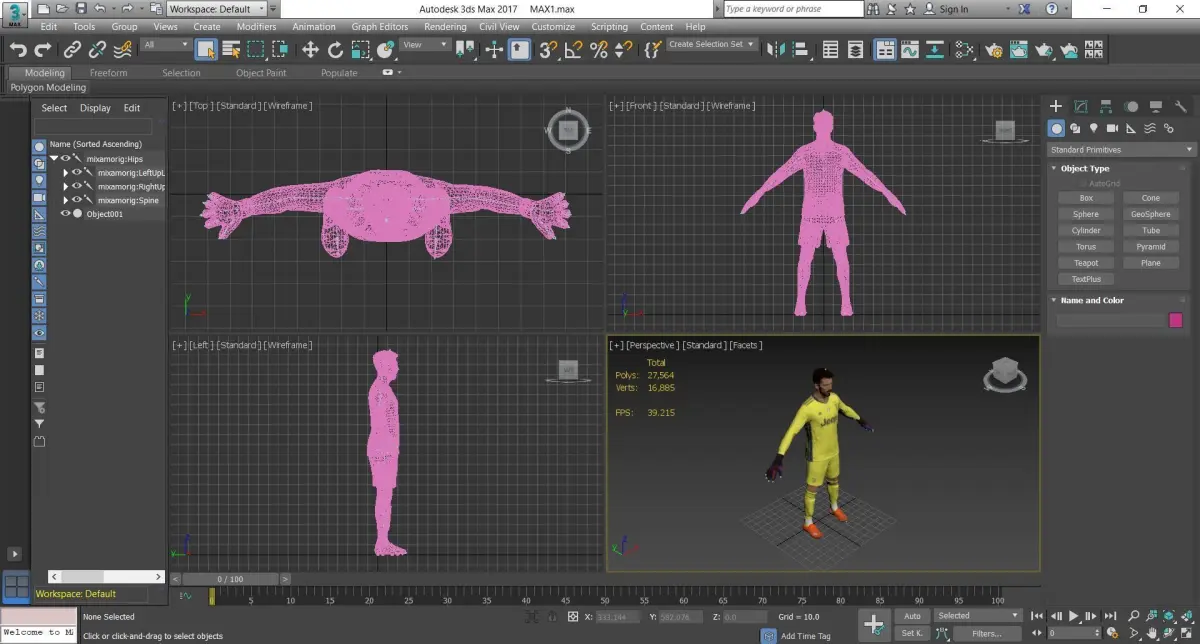
Task: Click the Sphere primitive button
Action: 1086,214
